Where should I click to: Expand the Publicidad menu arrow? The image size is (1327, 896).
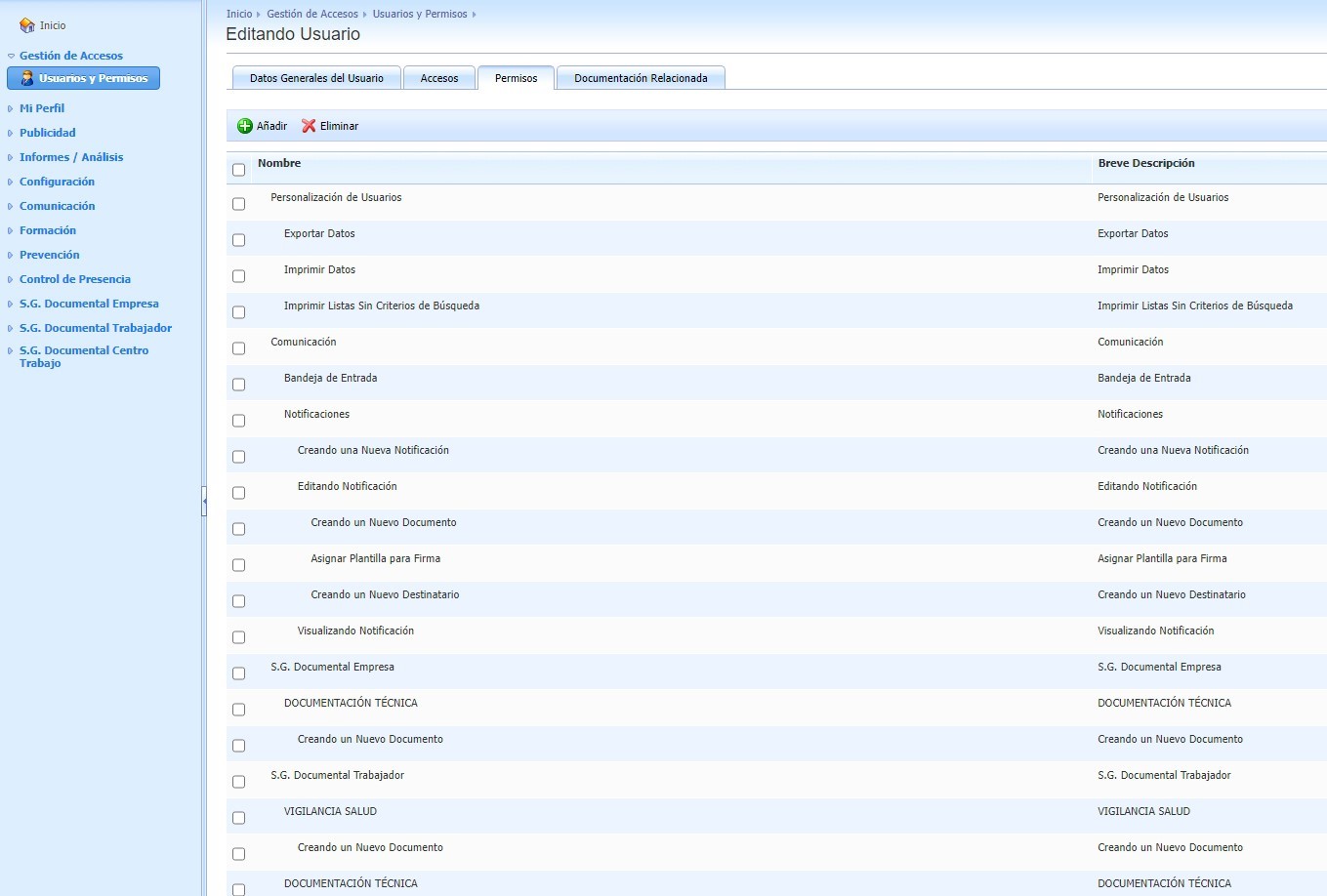tap(11, 134)
